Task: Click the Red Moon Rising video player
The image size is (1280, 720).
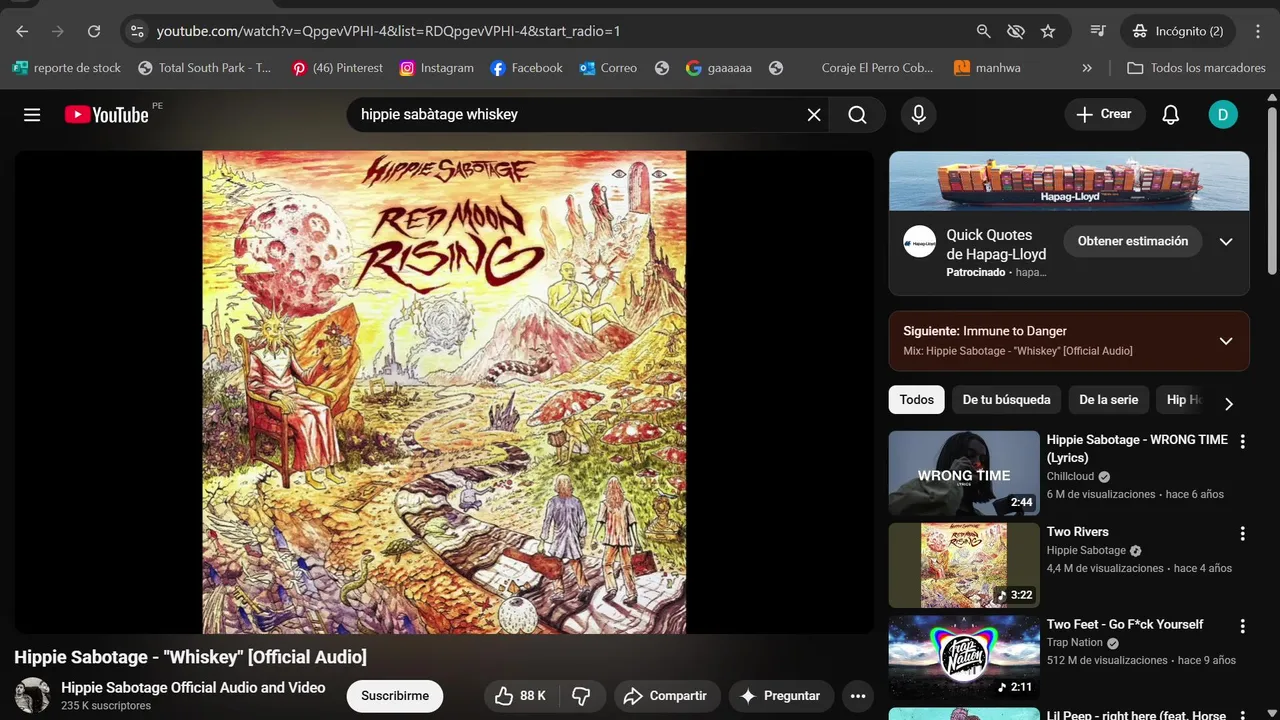Action: [x=444, y=392]
